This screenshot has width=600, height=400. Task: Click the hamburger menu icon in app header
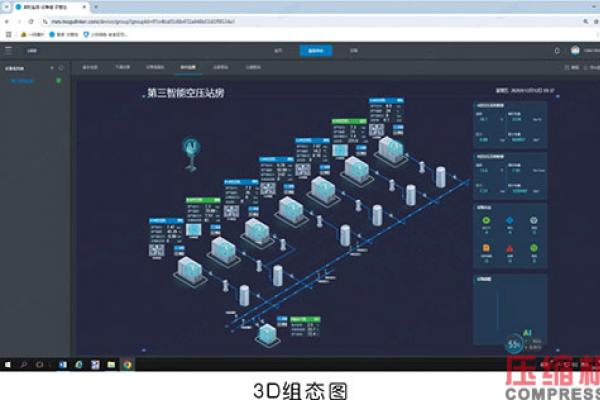[8, 50]
